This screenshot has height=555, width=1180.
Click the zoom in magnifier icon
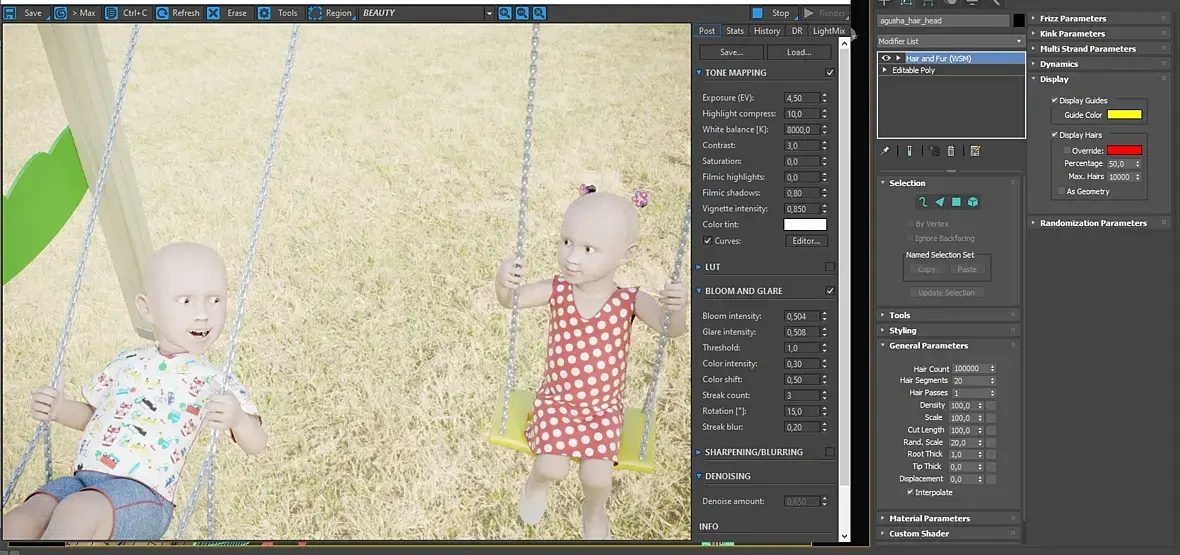pyautogui.click(x=505, y=13)
